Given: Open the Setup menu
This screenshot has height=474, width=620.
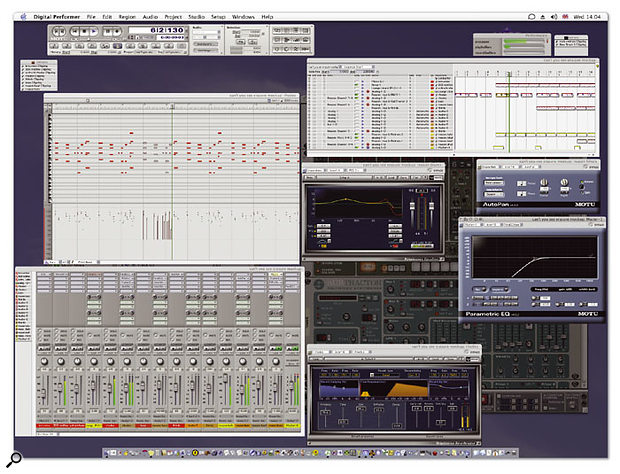Looking at the screenshot, I should click(x=218, y=17).
